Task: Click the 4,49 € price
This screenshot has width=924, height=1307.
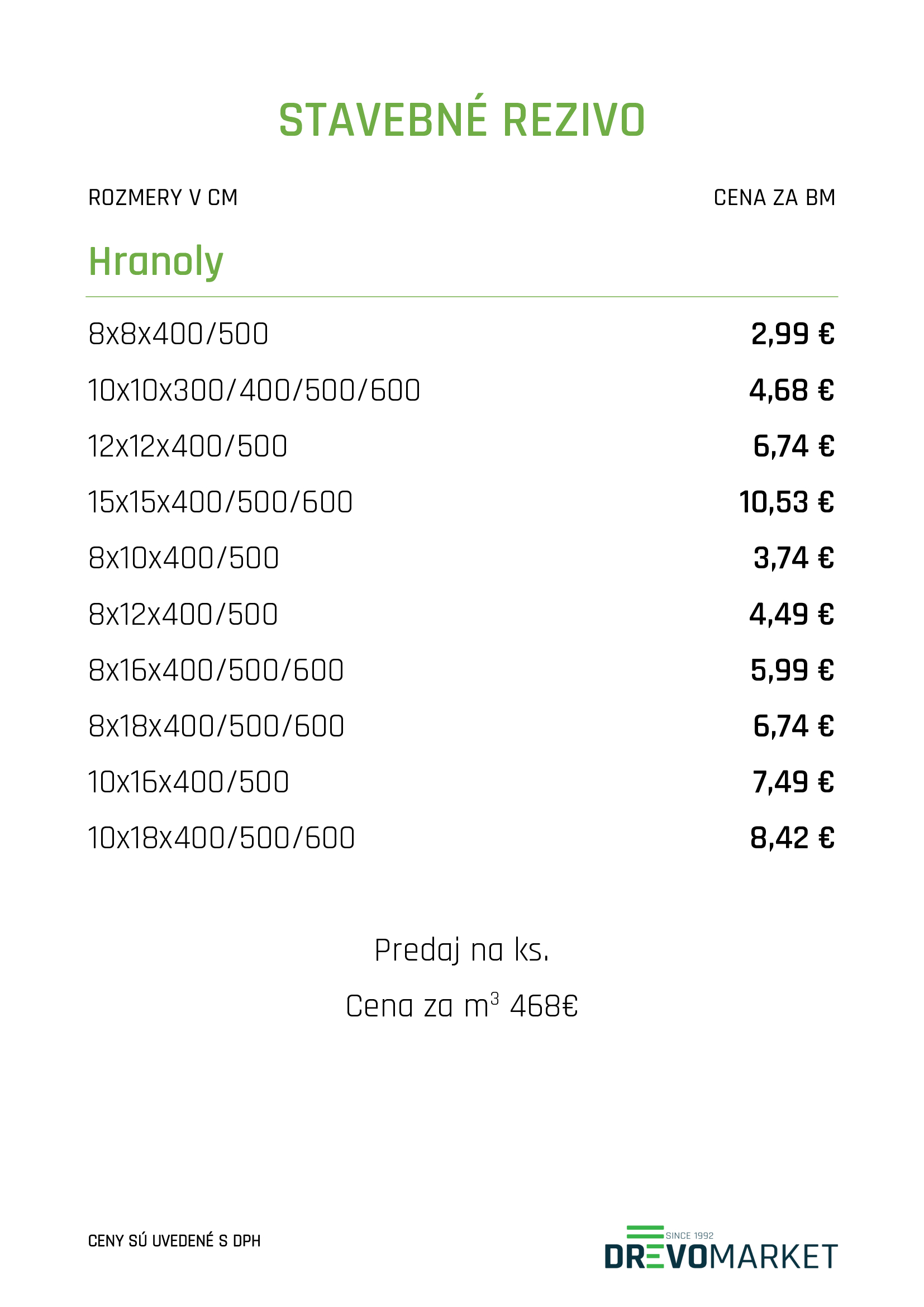Action: tap(792, 614)
